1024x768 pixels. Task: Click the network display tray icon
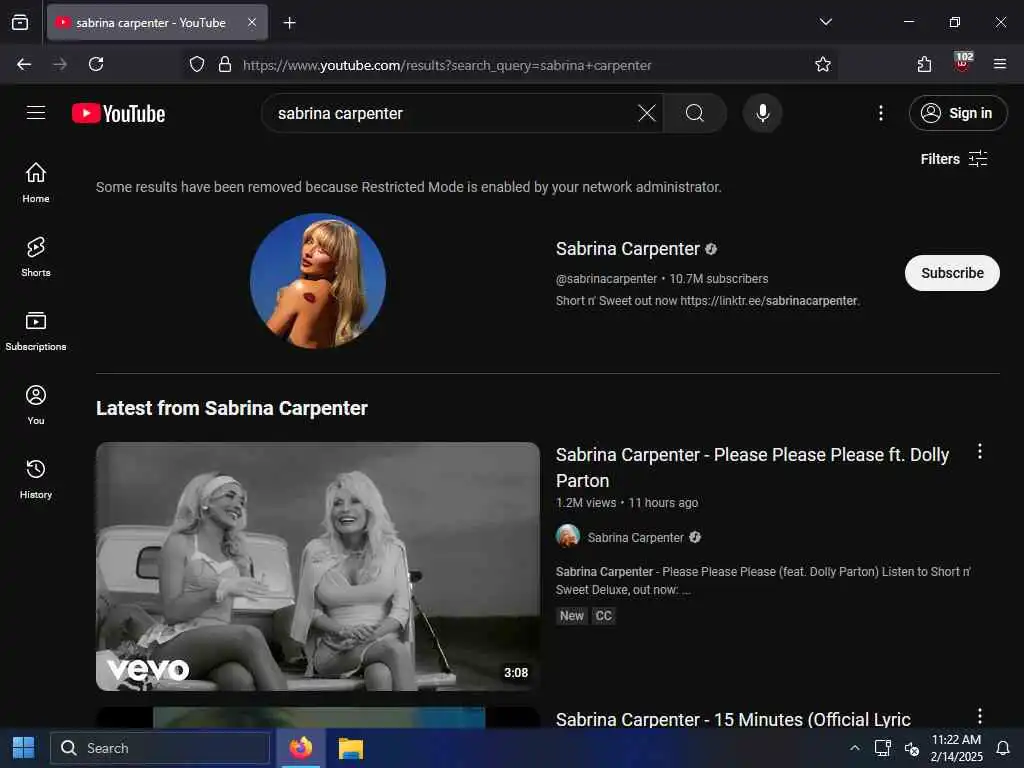pyautogui.click(x=883, y=748)
